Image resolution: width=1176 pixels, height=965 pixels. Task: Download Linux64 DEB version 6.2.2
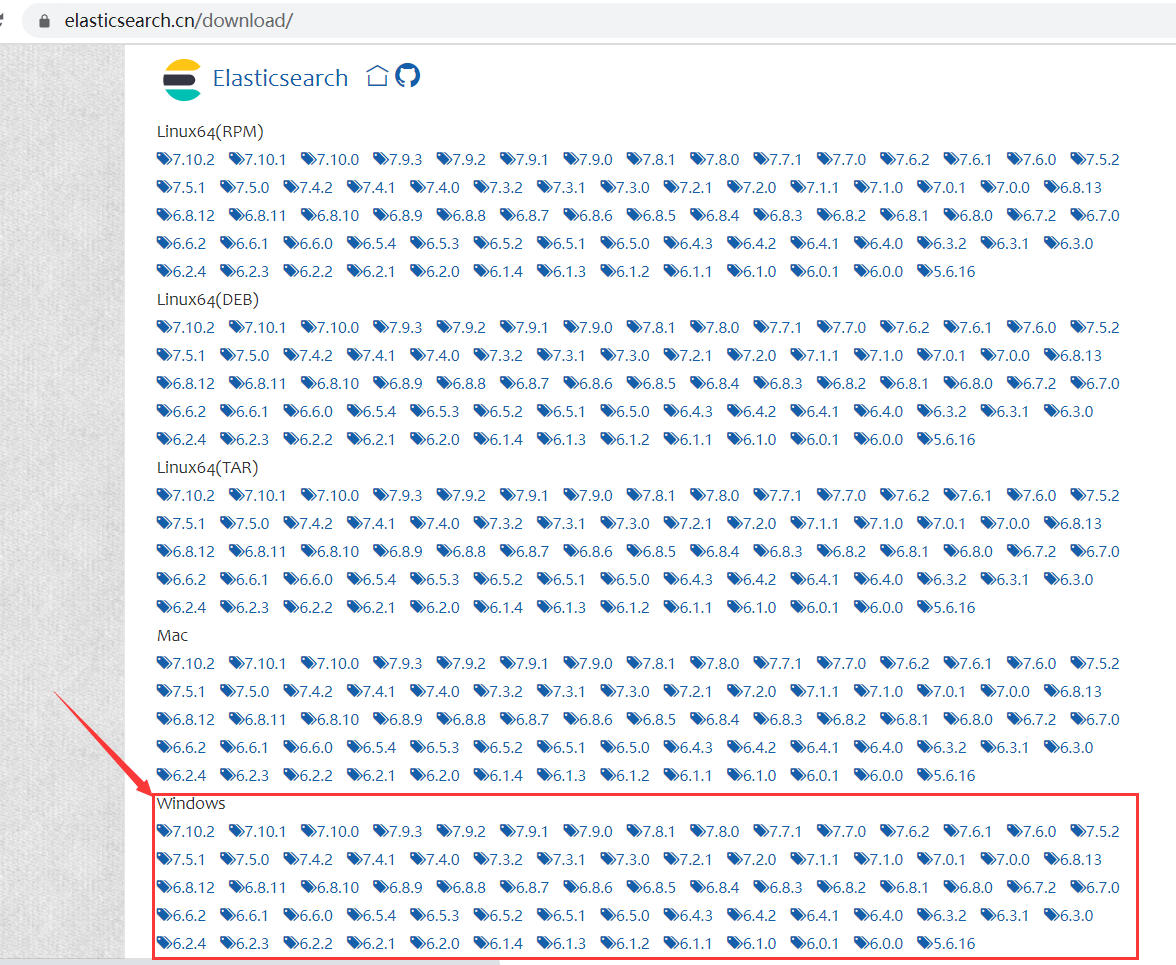(x=308, y=439)
